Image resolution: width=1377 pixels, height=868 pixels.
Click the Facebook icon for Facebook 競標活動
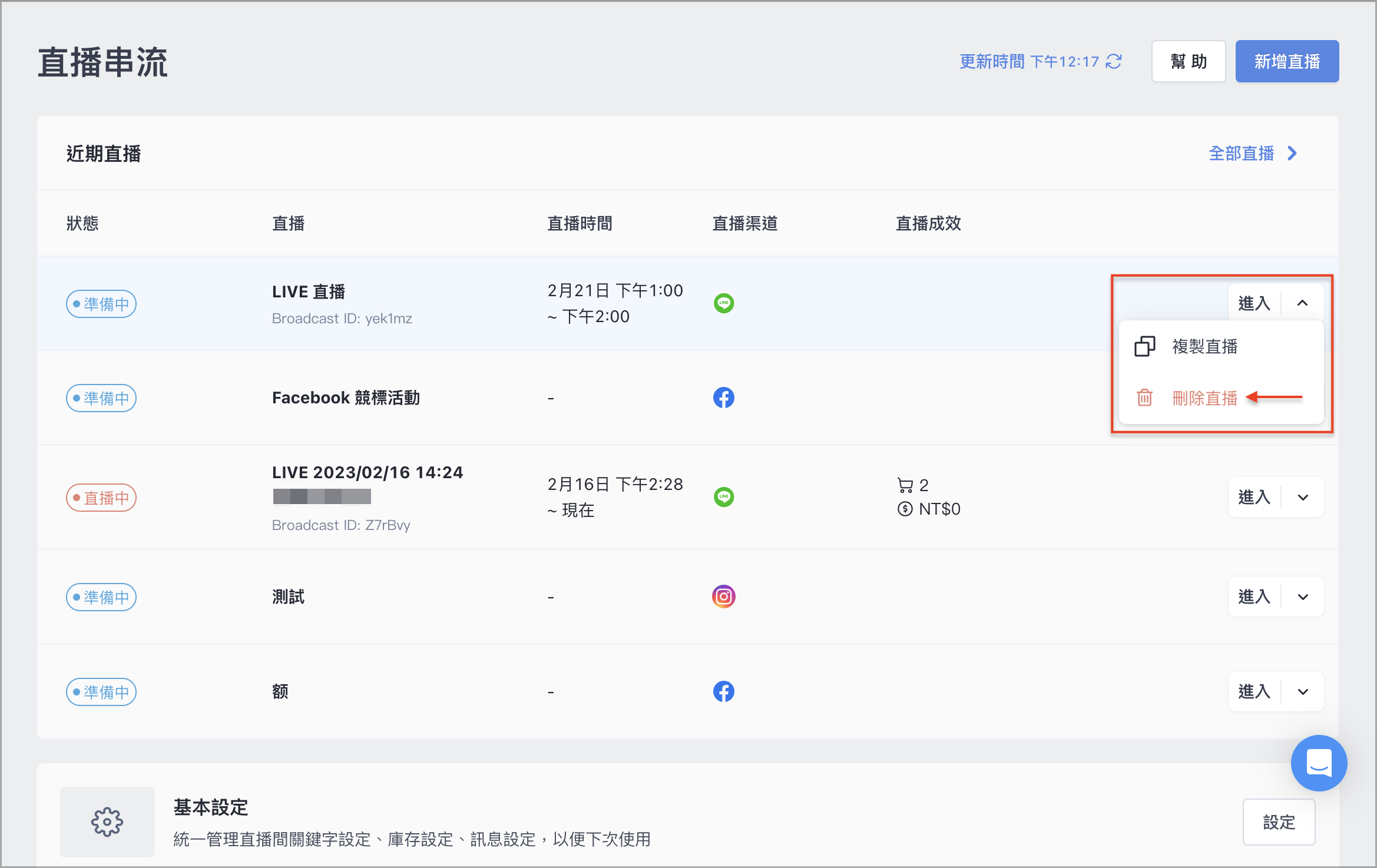[724, 398]
